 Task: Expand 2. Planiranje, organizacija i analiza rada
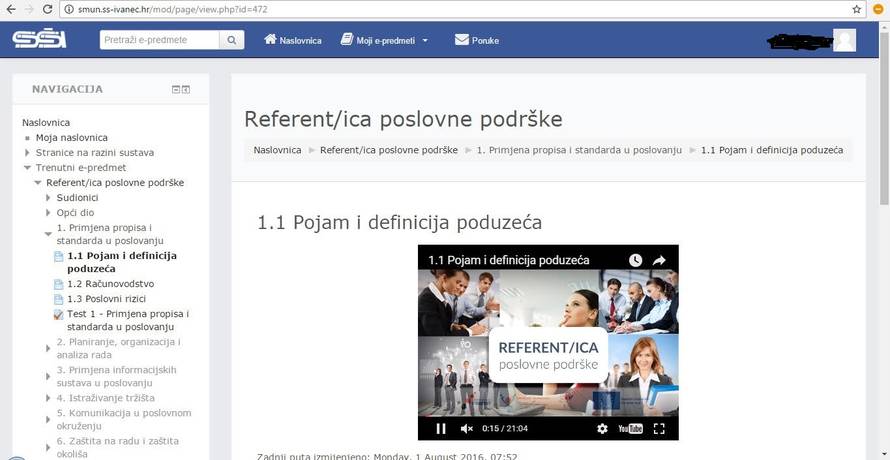click(48, 349)
